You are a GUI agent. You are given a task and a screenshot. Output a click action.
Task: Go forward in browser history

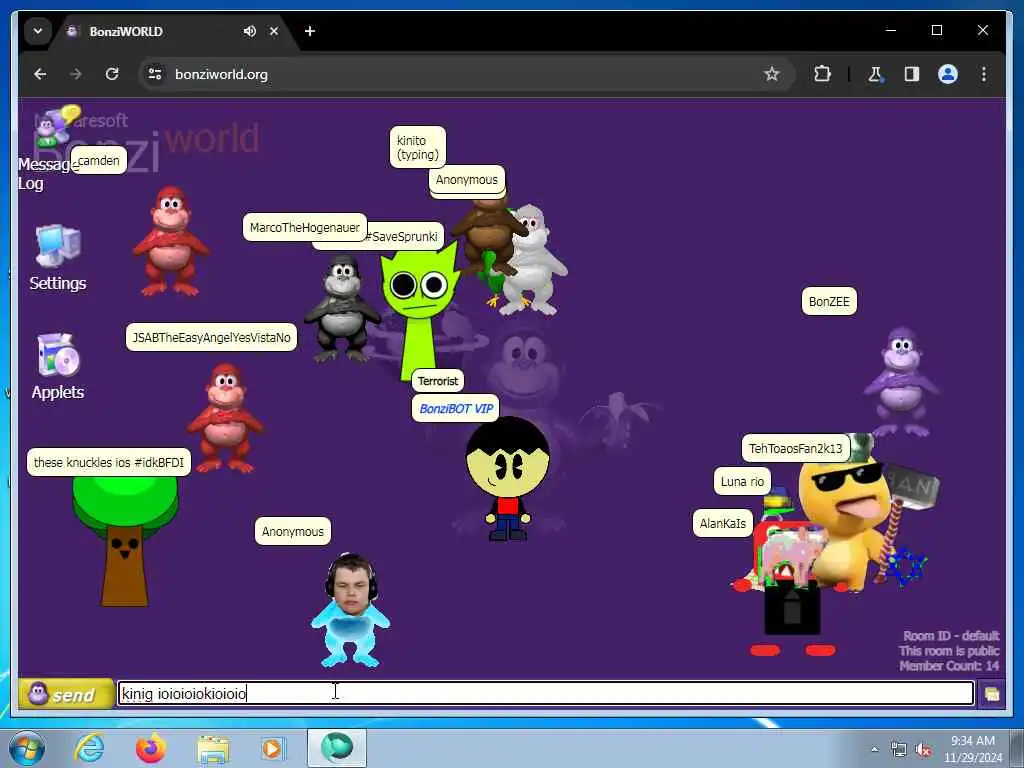(76, 74)
